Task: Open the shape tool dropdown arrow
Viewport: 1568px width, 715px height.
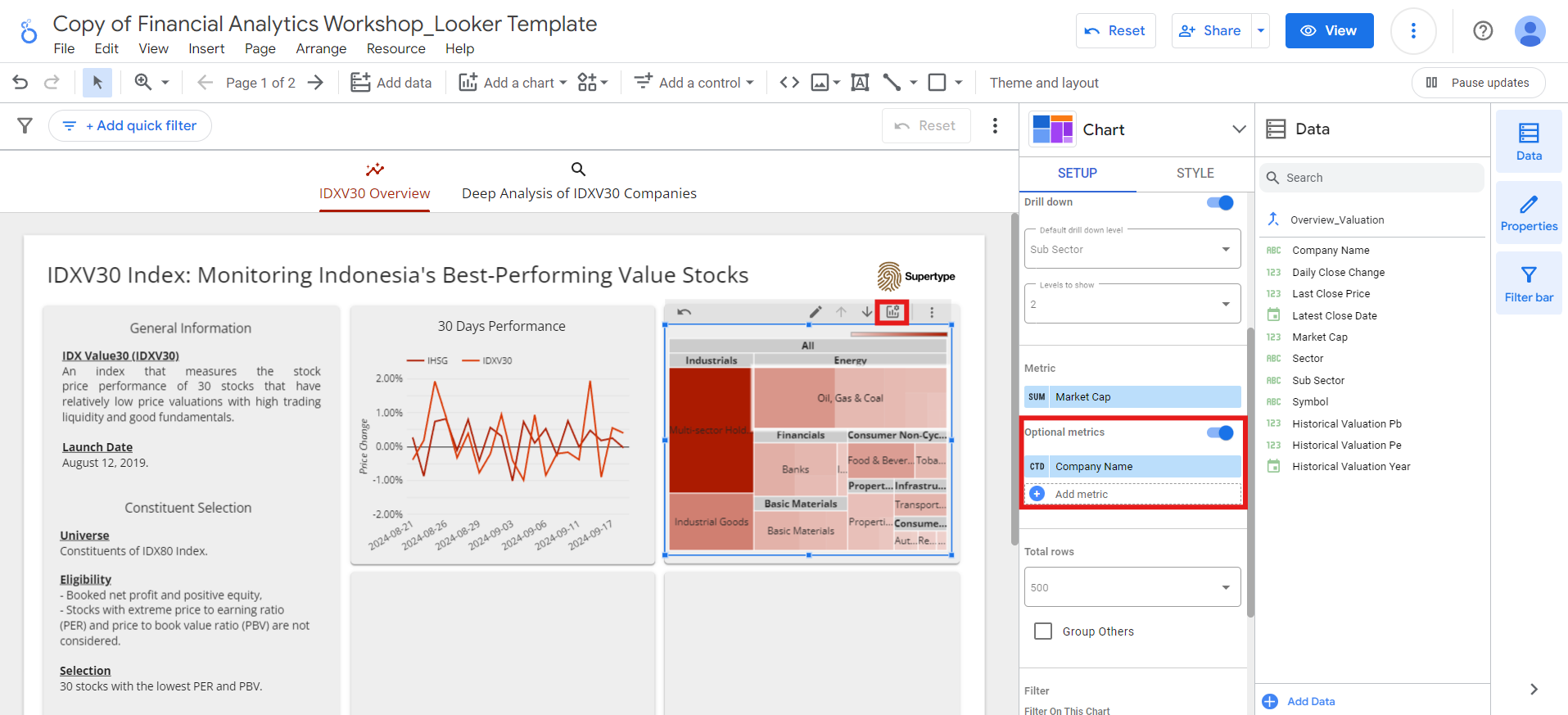Action: coord(959,82)
